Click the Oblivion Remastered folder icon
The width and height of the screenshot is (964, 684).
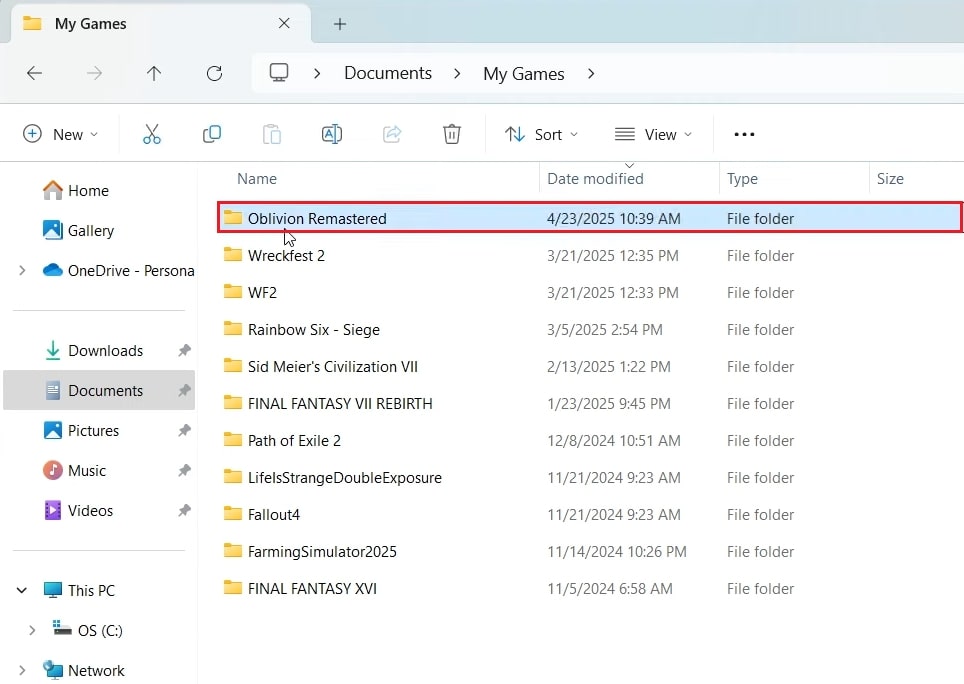click(x=233, y=218)
